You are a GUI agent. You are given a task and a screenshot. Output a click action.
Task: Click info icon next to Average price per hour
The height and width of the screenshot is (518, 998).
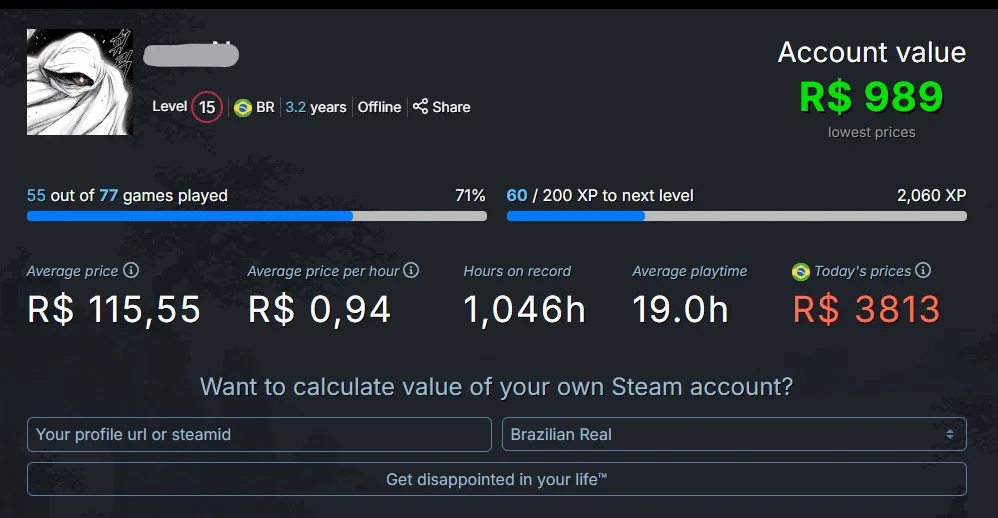click(411, 270)
